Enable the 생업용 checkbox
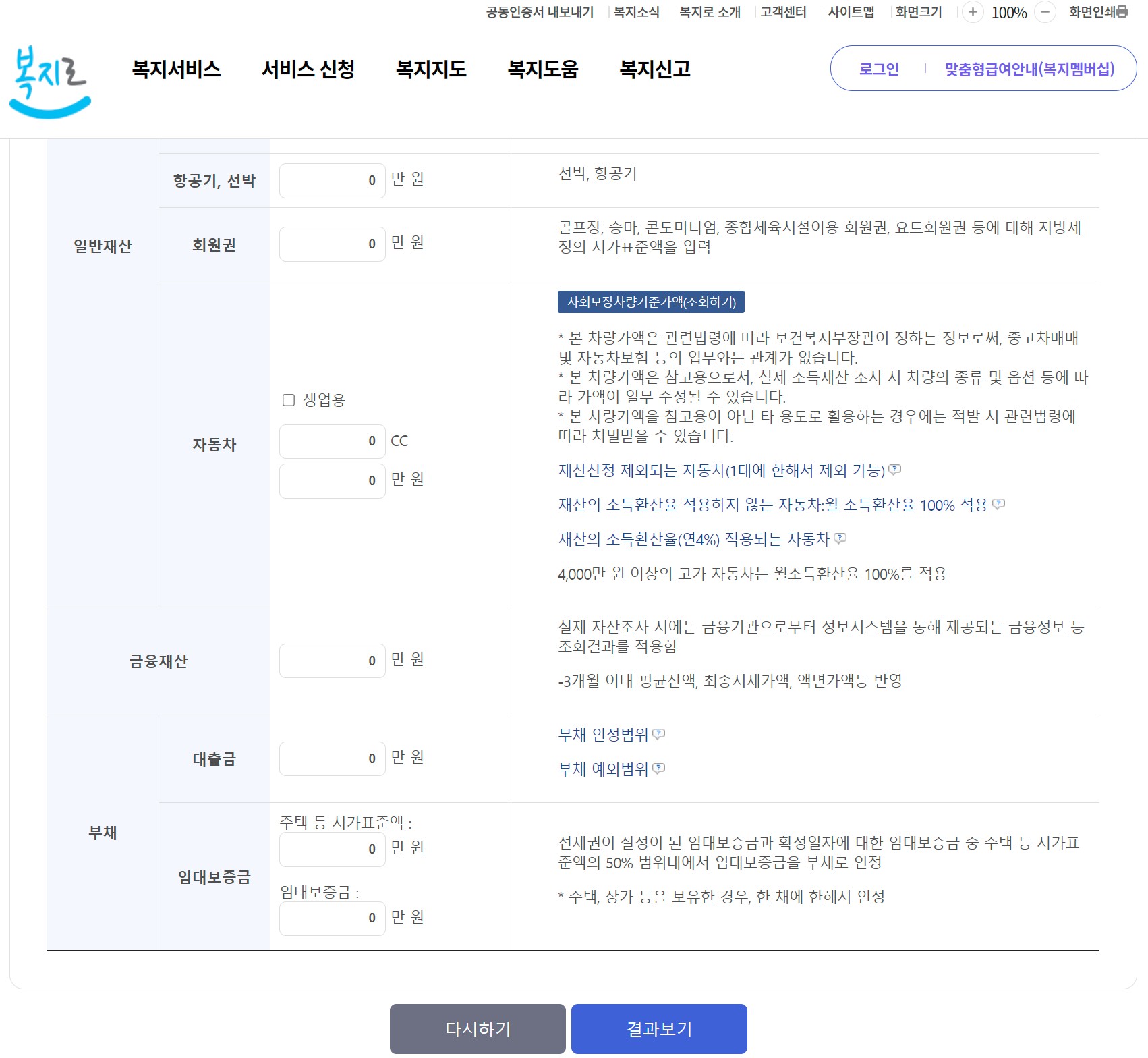 289,400
